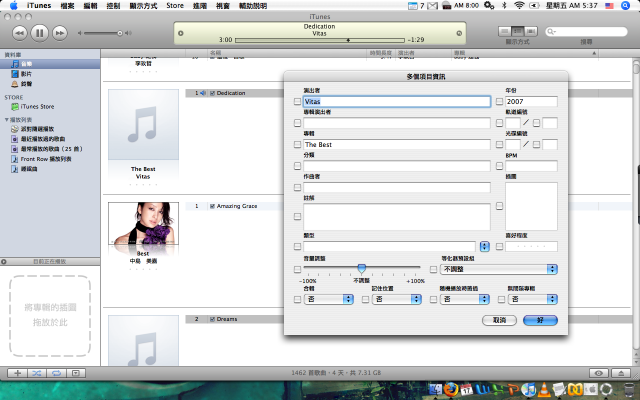The height and width of the screenshot is (400, 640).
Task: Toggle repeat mode at the bottom bar
Action: (56, 373)
